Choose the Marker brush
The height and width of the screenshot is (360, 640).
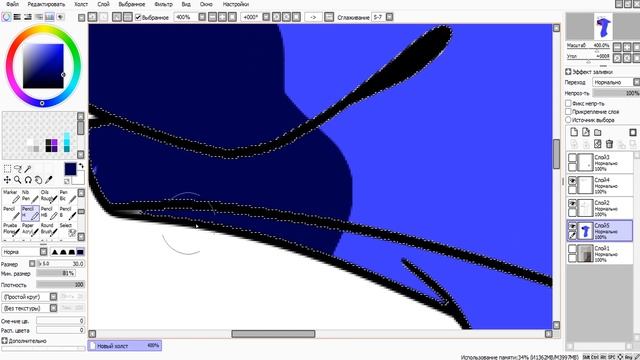(x=11, y=196)
